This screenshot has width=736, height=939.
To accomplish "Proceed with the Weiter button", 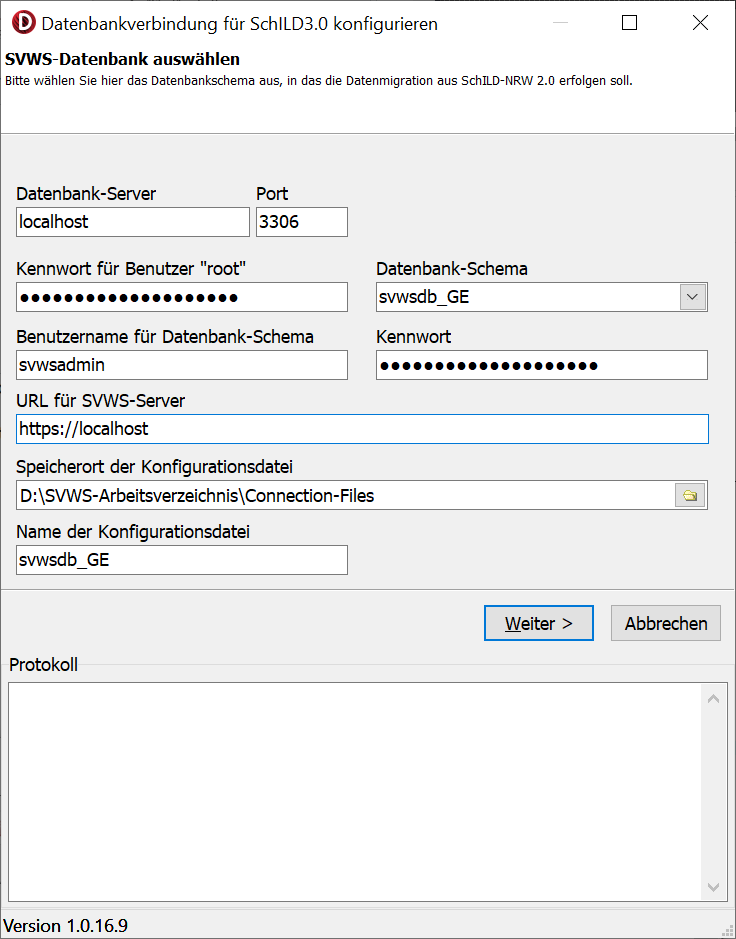I will [539, 623].
